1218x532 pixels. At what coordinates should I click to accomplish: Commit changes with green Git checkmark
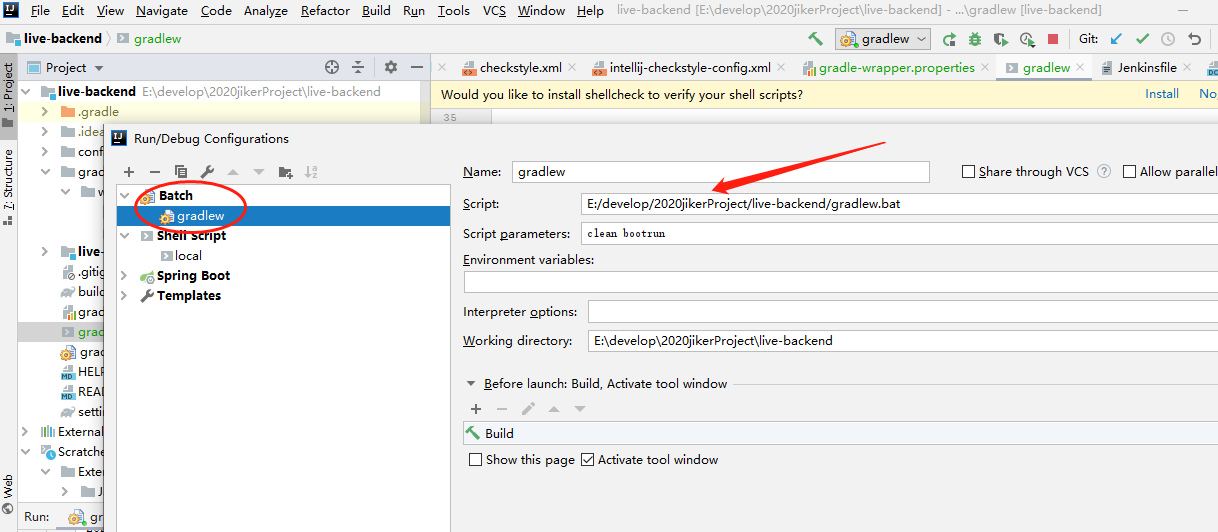(x=1142, y=39)
